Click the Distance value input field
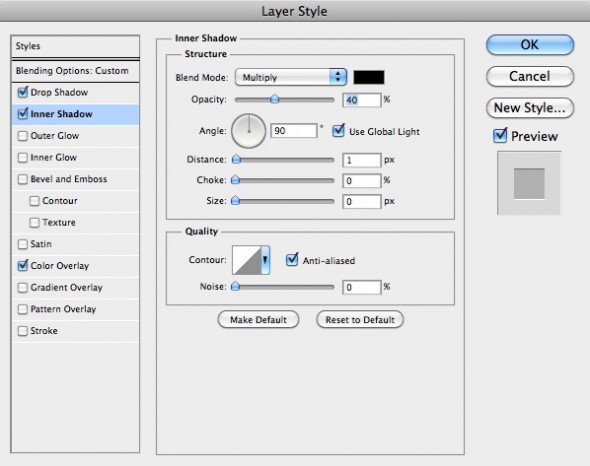 pyautogui.click(x=362, y=160)
